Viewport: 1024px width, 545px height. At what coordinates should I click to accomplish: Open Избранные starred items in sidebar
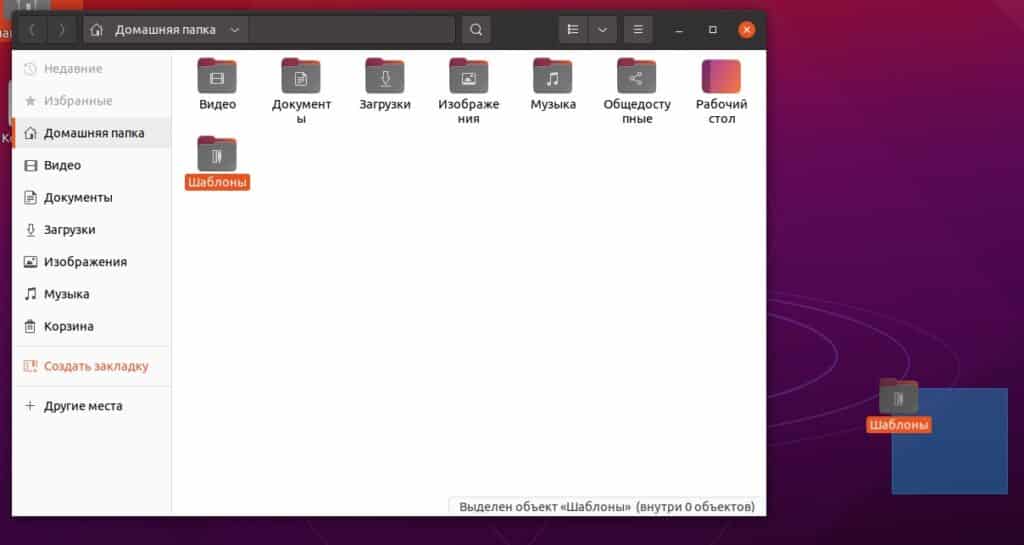77,101
